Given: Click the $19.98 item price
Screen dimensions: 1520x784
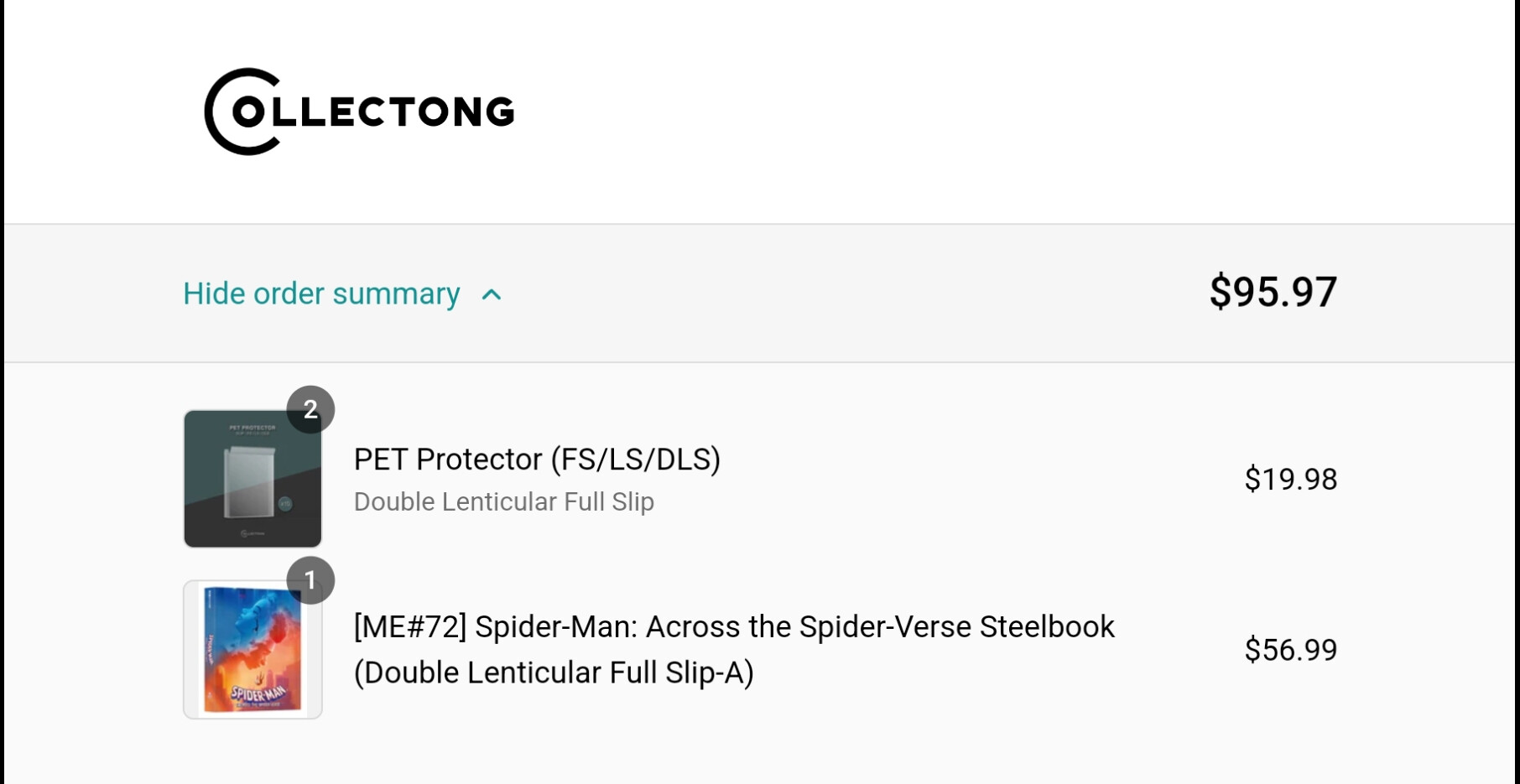Looking at the screenshot, I should (x=1290, y=479).
